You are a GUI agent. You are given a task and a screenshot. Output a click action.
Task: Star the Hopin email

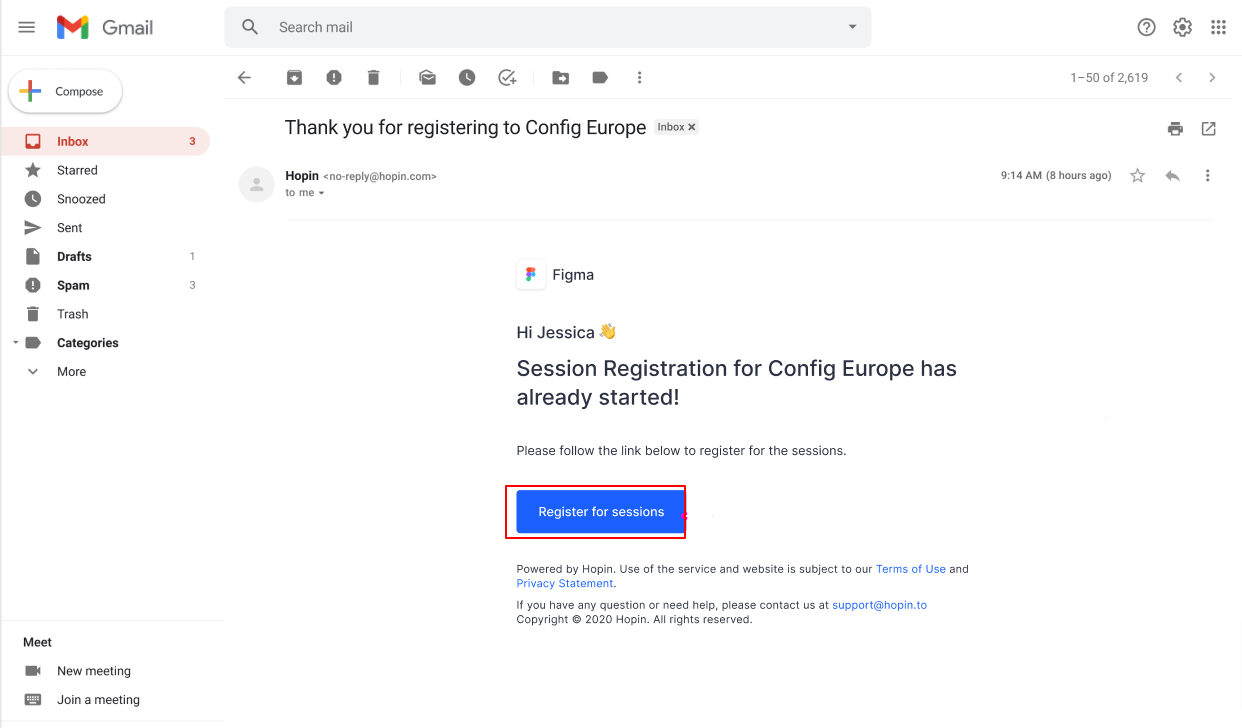tap(1137, 176)
